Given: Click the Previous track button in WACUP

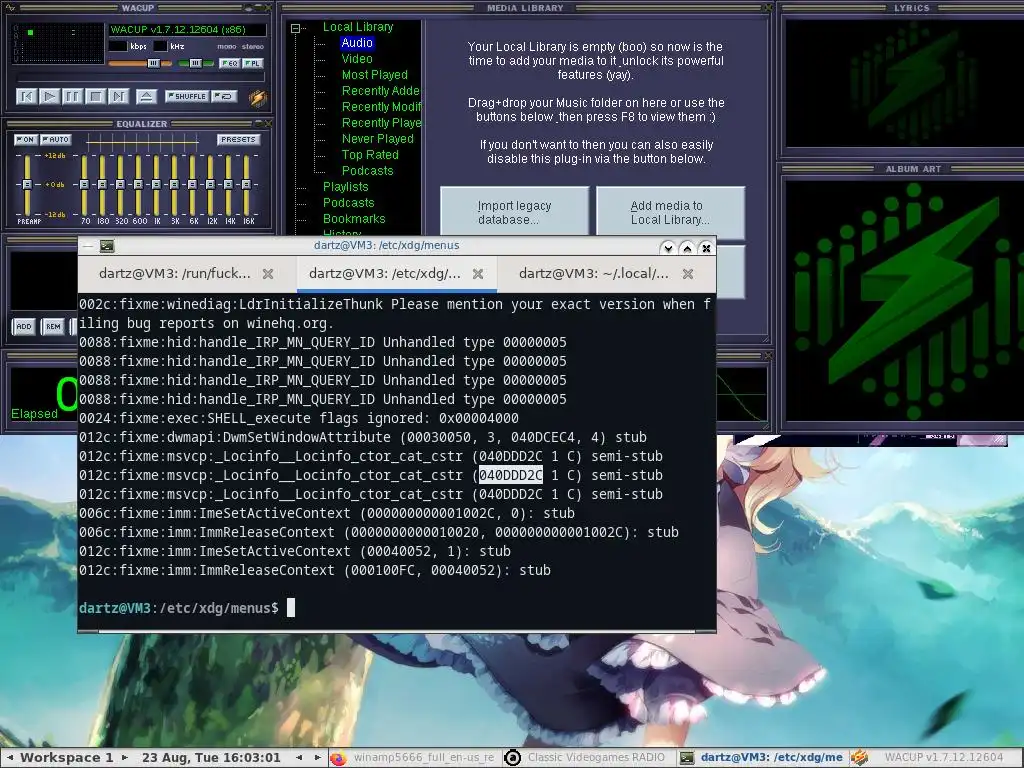Looking at the screenshot, I should click(x=25, y=97).
